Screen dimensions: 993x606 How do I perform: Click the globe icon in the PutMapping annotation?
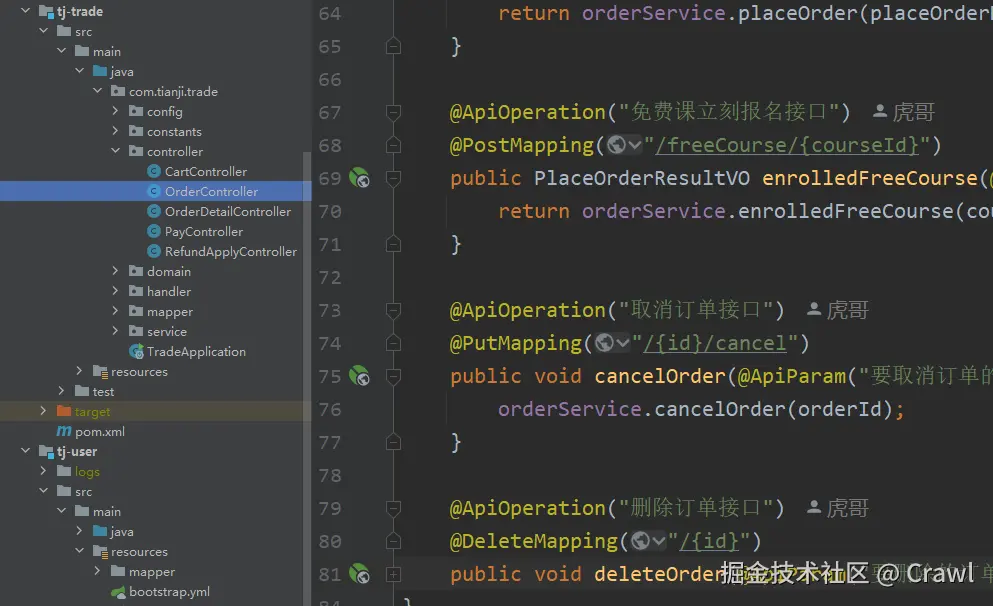pyautogui.click(x=604, y=343)
